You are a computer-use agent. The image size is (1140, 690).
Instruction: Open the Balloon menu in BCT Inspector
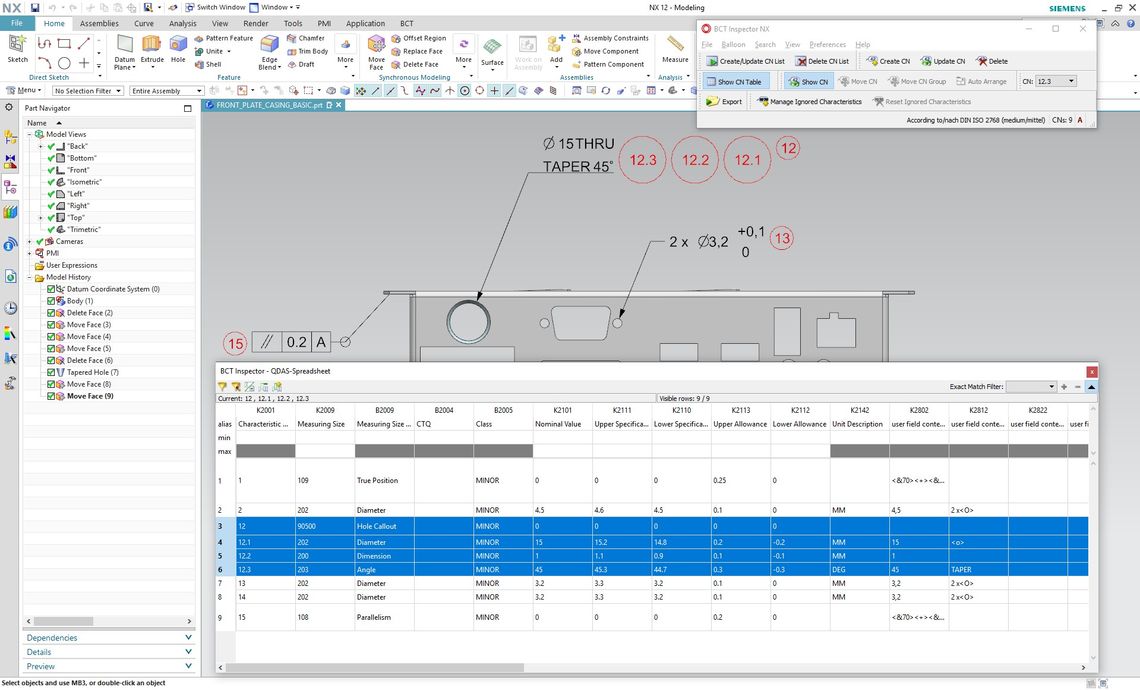pyautogui.click(x=733, y=44)
